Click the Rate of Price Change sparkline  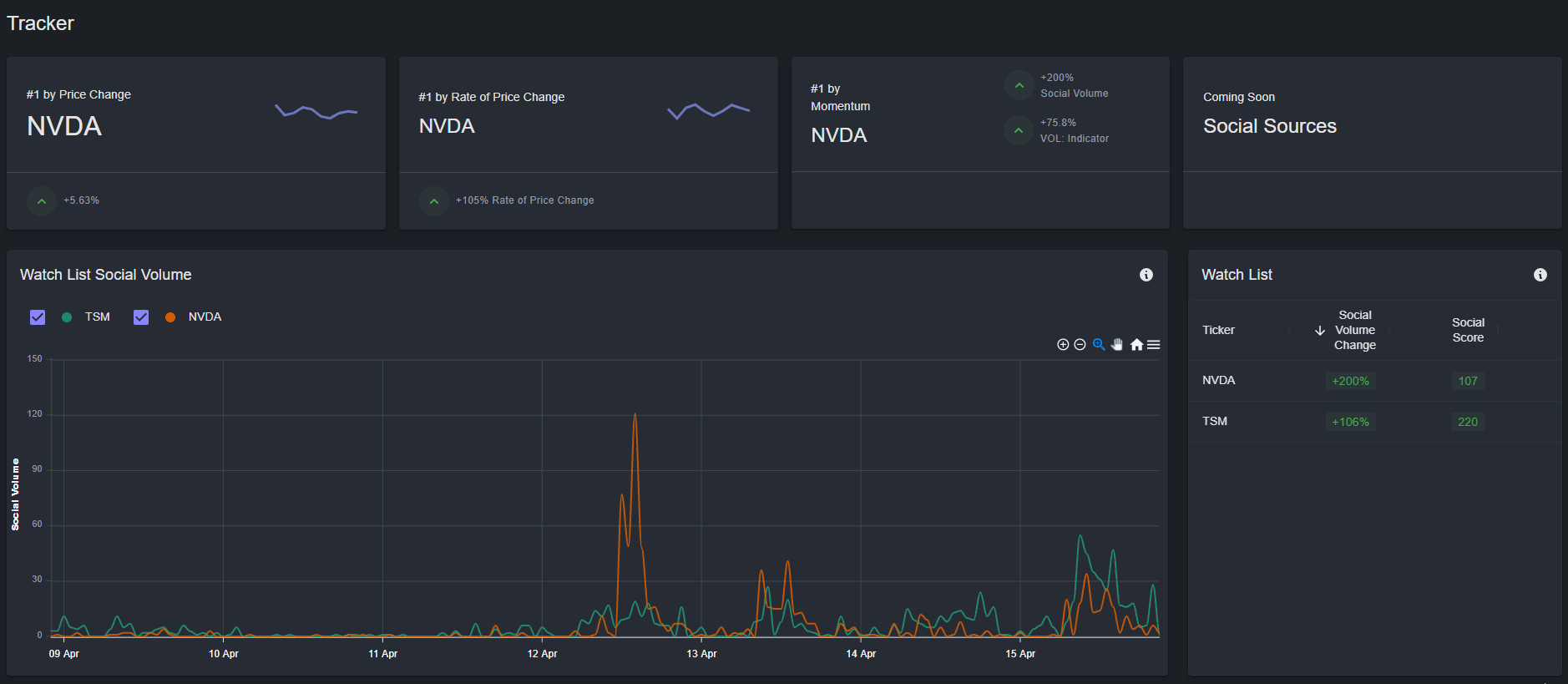[x=709, y=110]
